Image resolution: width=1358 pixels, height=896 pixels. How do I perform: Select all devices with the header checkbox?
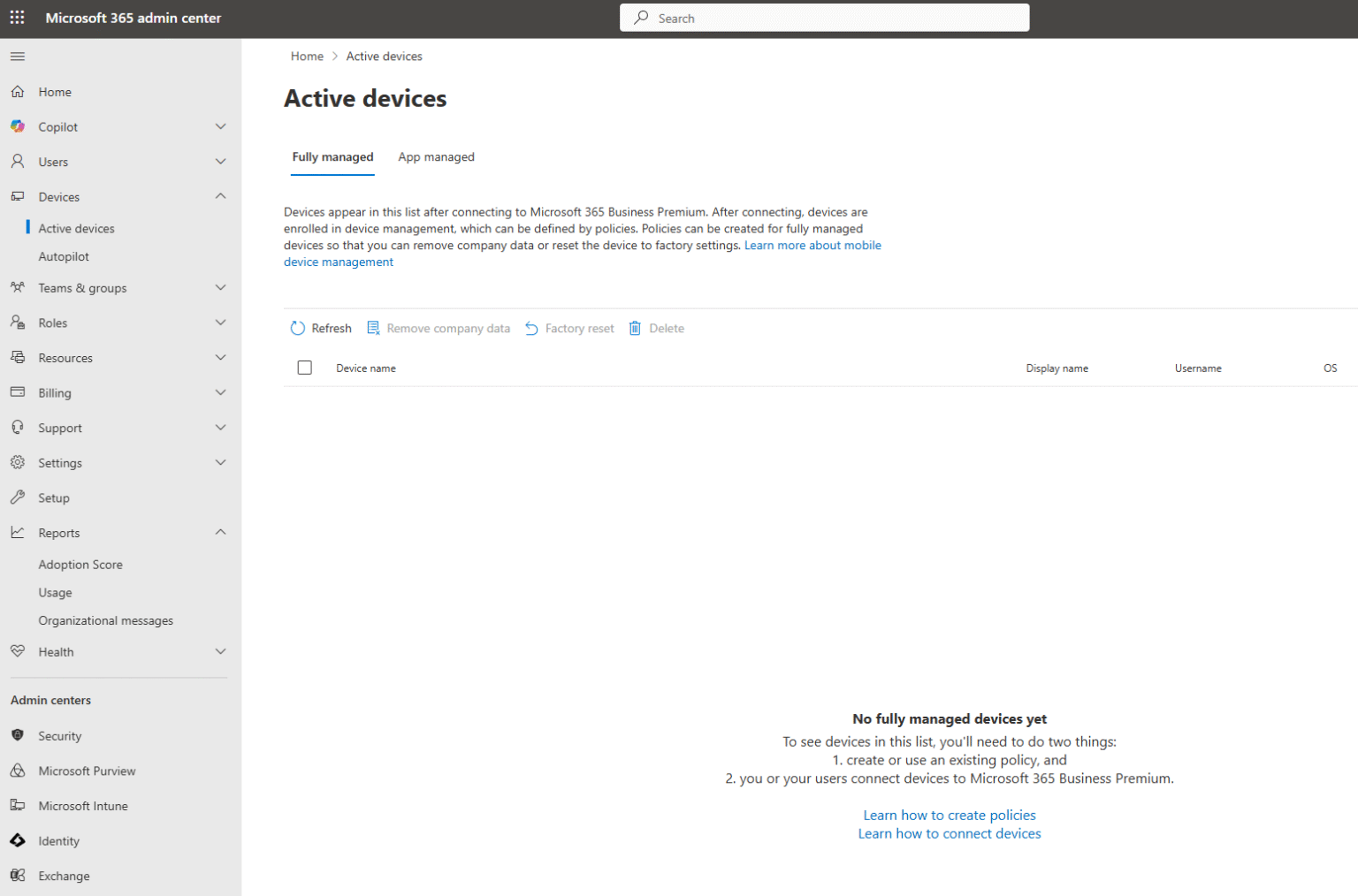[x=305, y=367]
